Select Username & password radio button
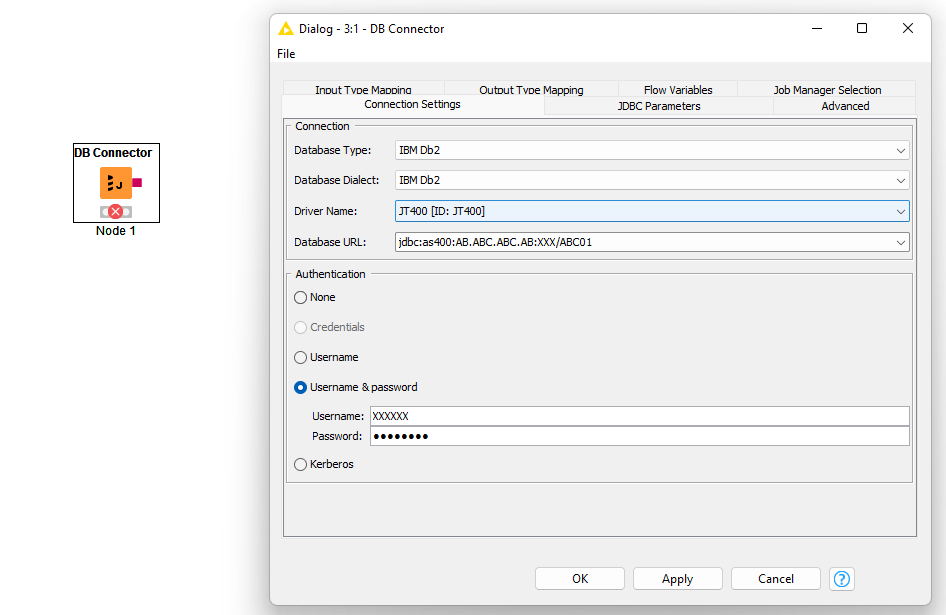The width and height of the screenshot is (946, 615). coord(301,387)
